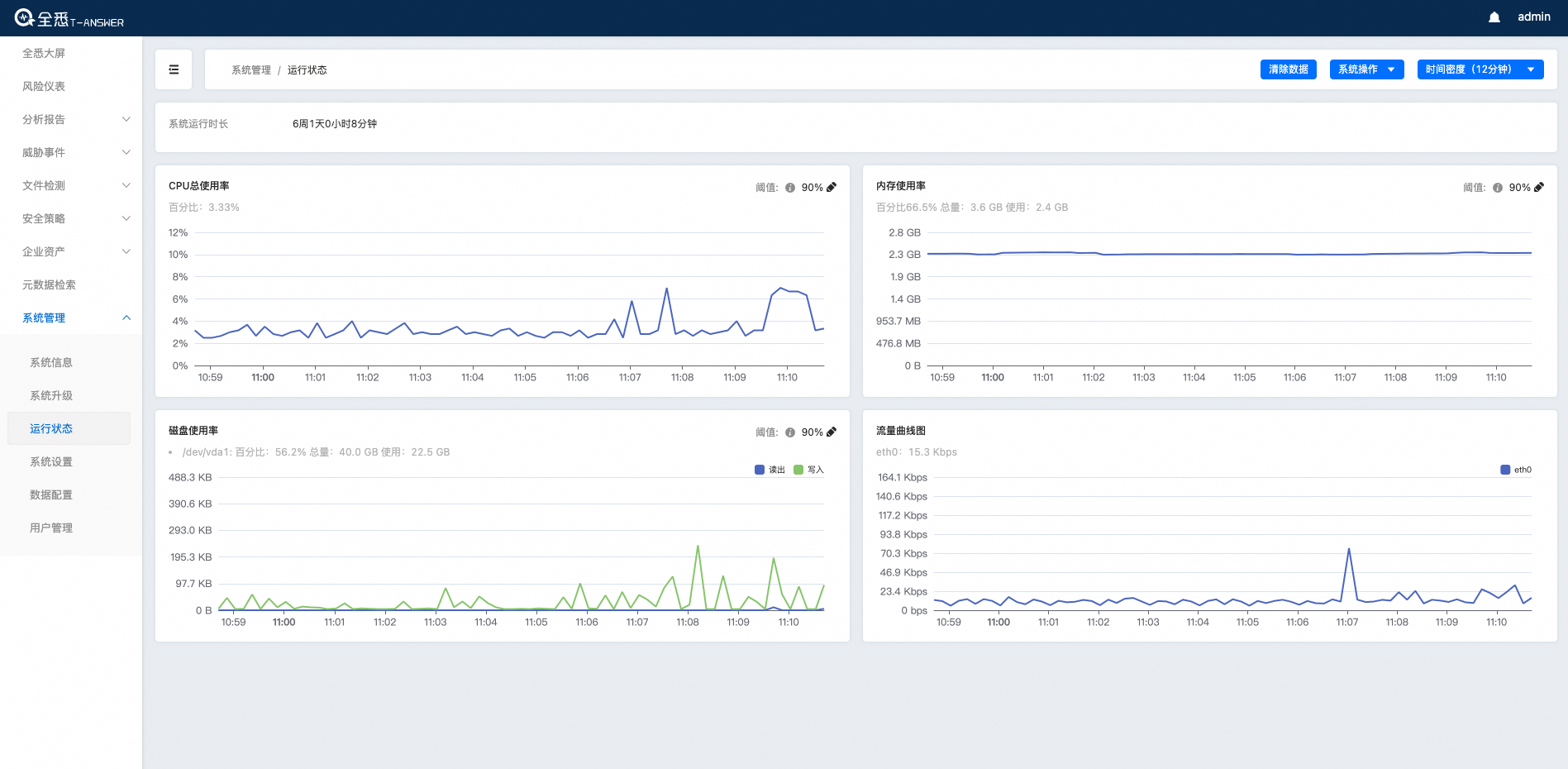The width and height of the screenshot is (1568, 769).
Task: Edit the memory threshold pencil icon
Action: (1539, 187)
